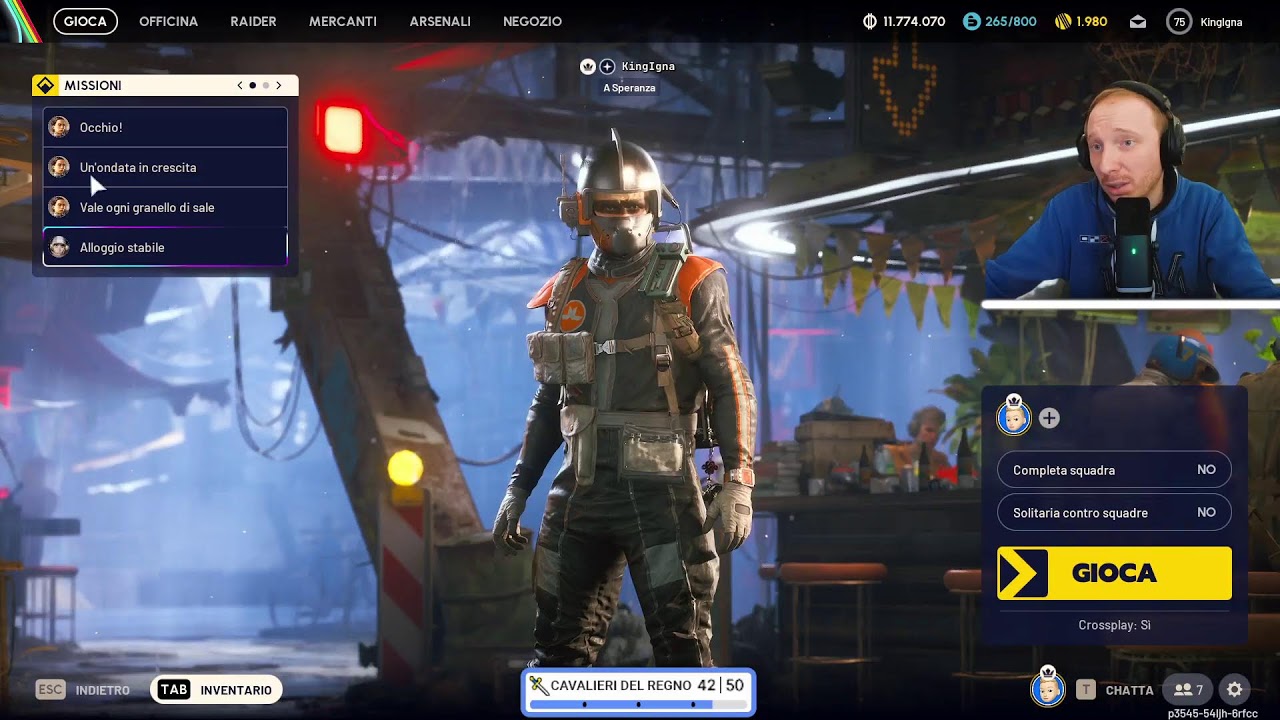Click the crown icon above the character

588,66
